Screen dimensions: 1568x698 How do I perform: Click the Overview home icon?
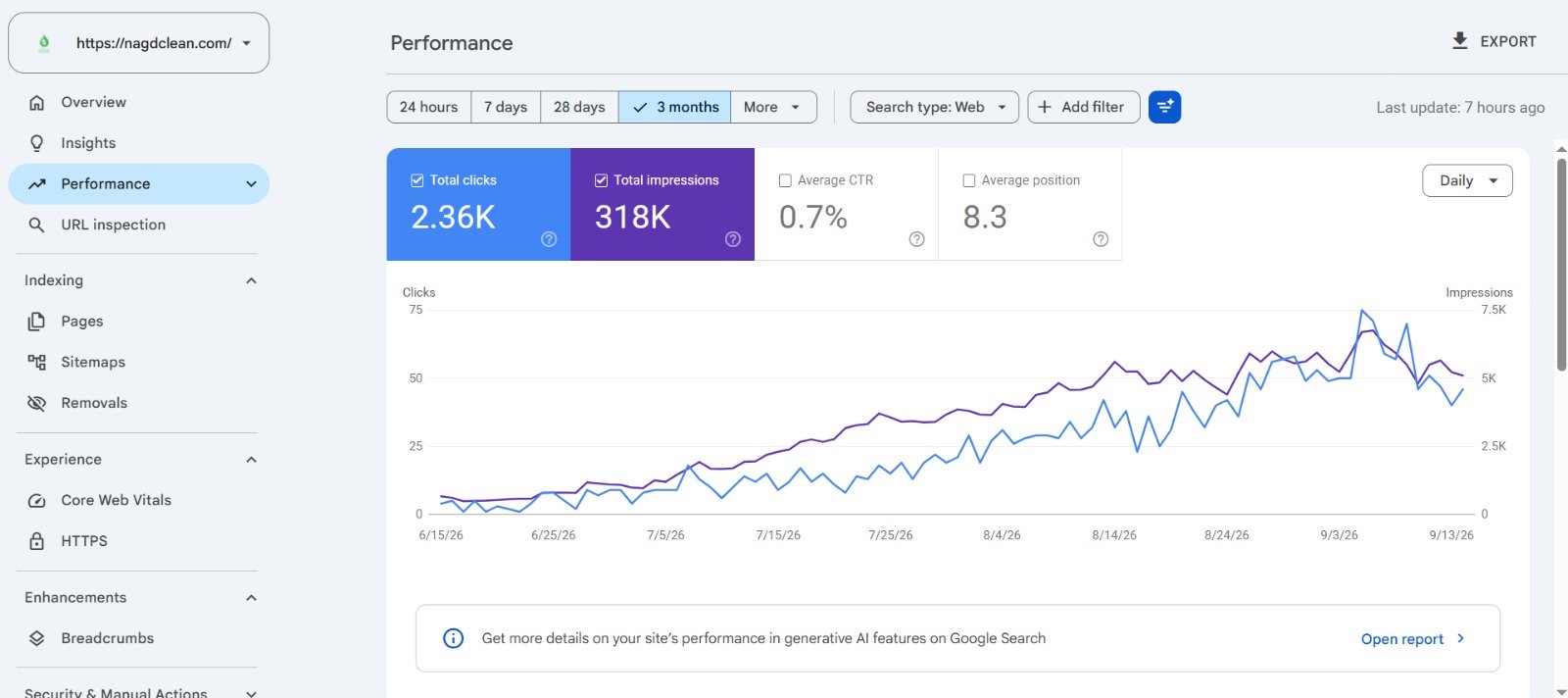(36, 102)
